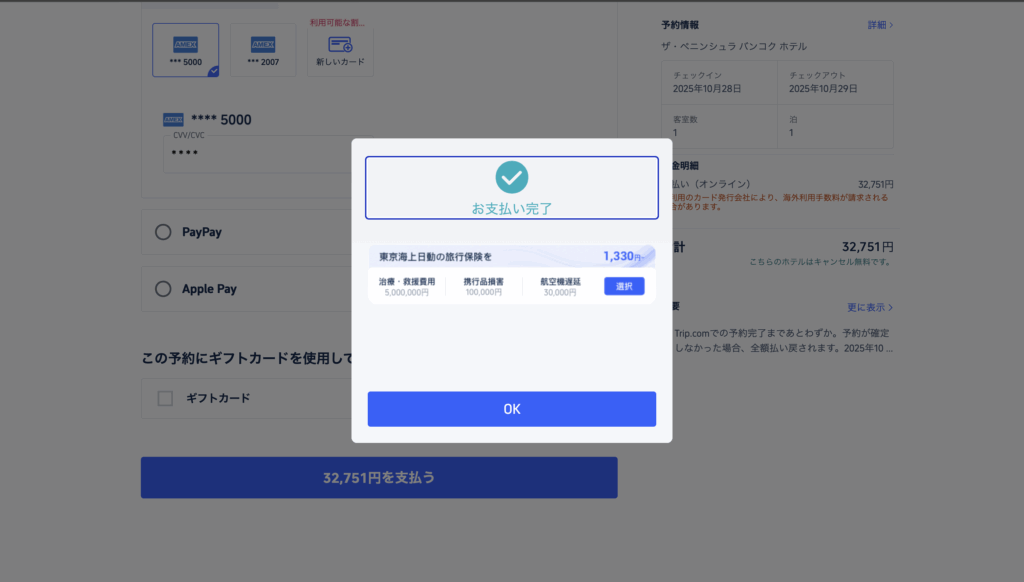Click the 治療・救援費用 coverage item
Viewport: 1024px width, 582px height.
click(x=406, y=287)
